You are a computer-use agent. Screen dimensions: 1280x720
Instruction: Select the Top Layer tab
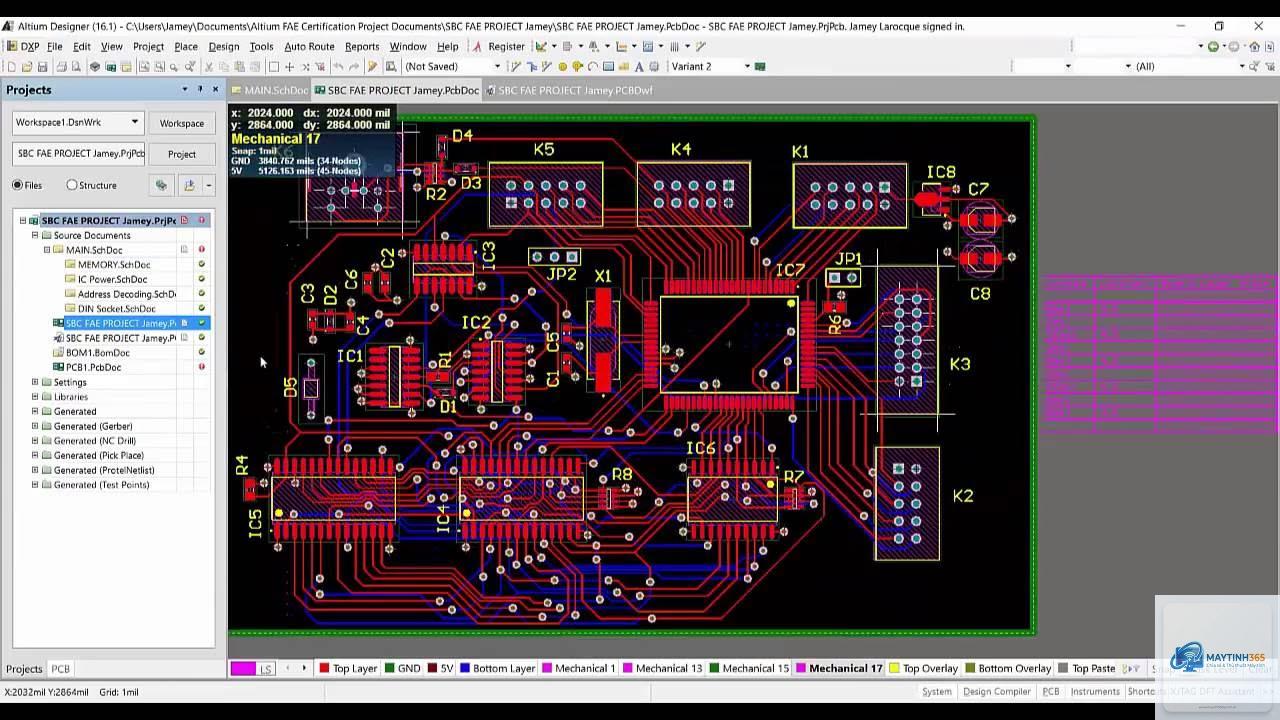pos(348,668)
